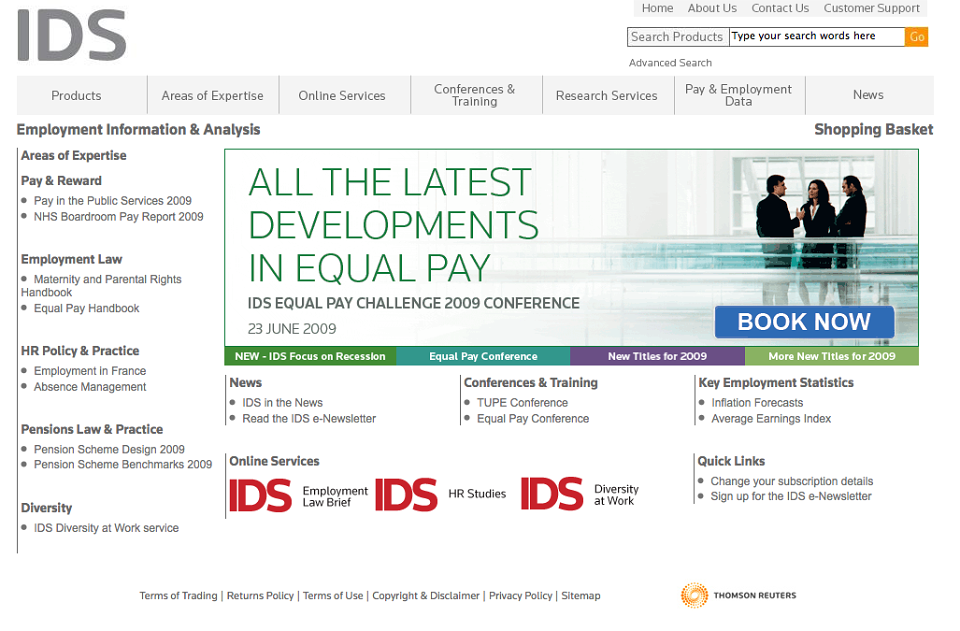This screenshot has width=960, height=631.
Task: Select More New Titles for 2009 tab
Action: pyautogui.click(x=832, y=356)
